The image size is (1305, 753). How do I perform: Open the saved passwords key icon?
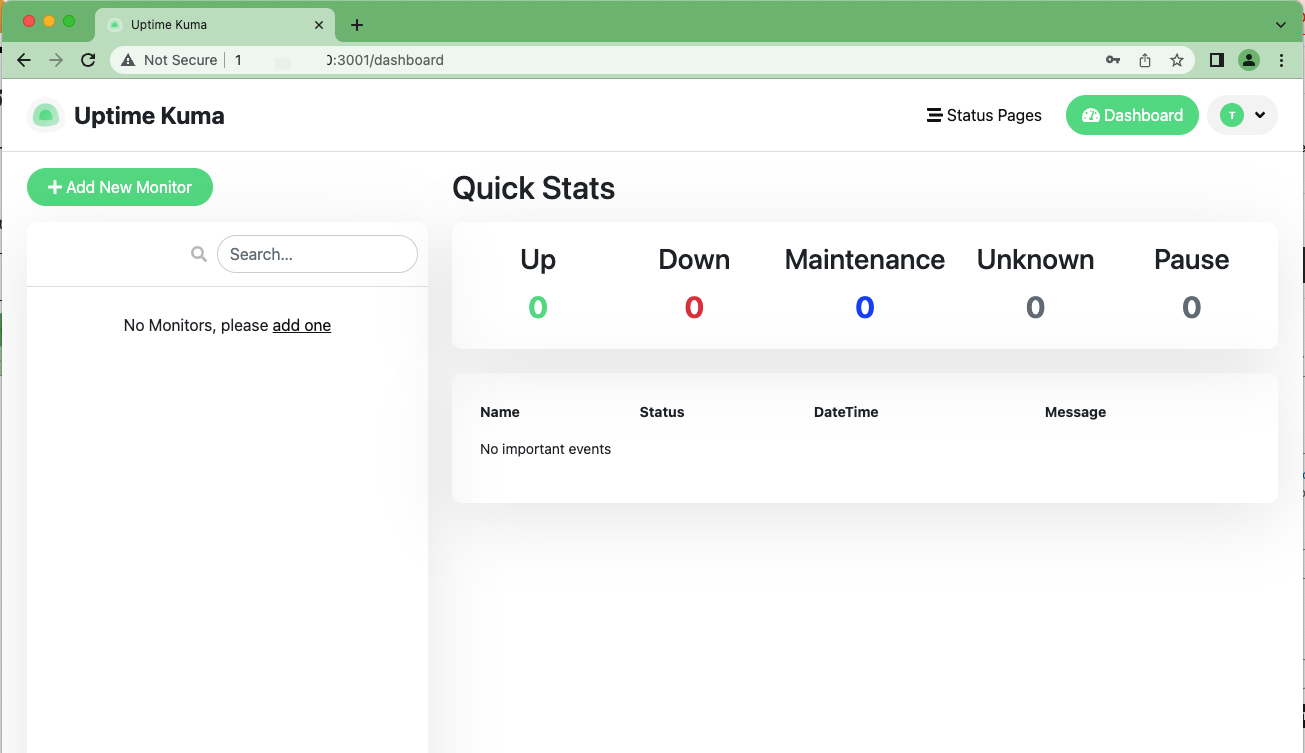click(x=1113, y=60)
